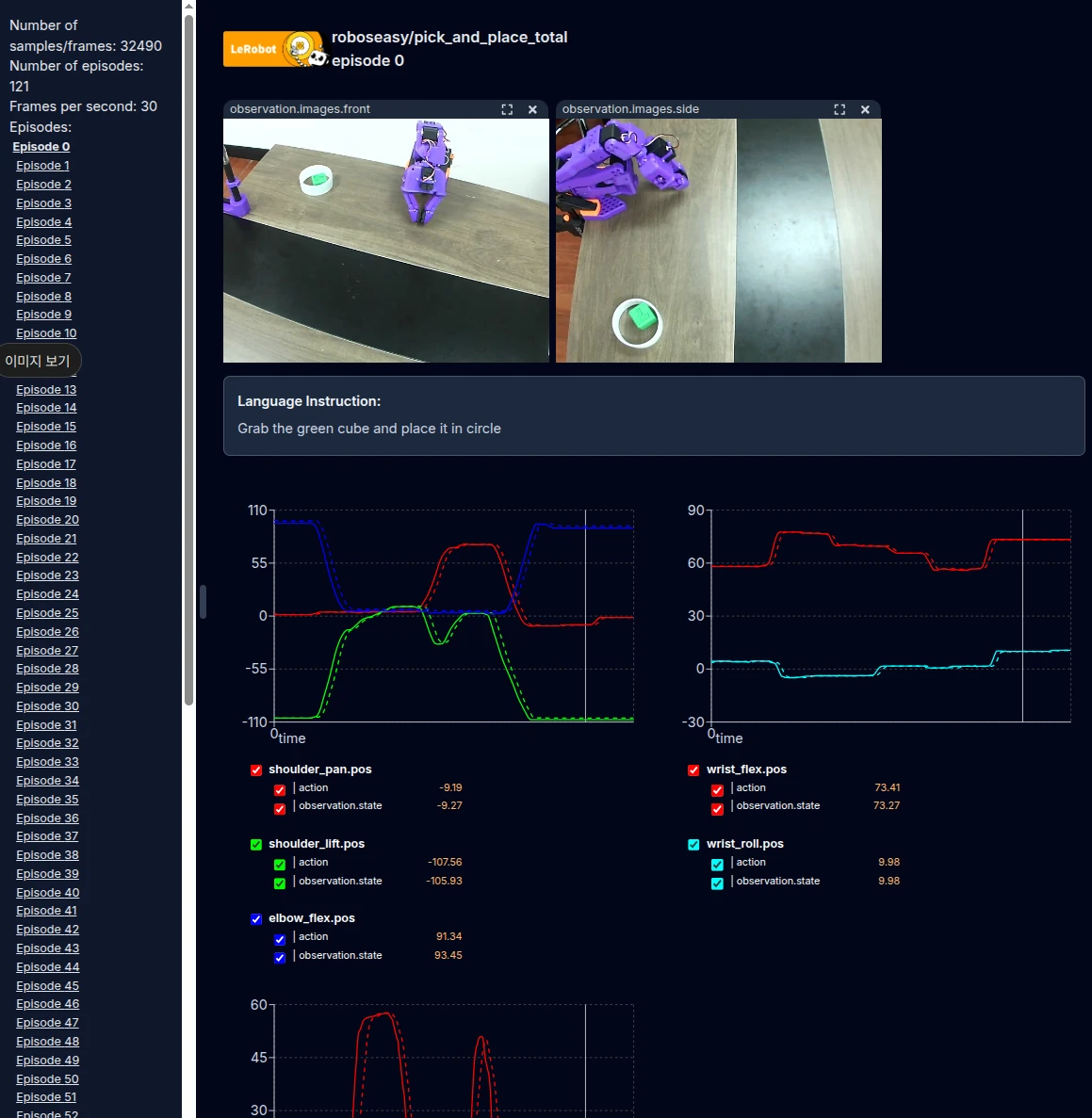This screenshot has width=1092, height=1118.
Task: Uncheck wrist_roll.pos action series
Action: click(x=718, y=865)
